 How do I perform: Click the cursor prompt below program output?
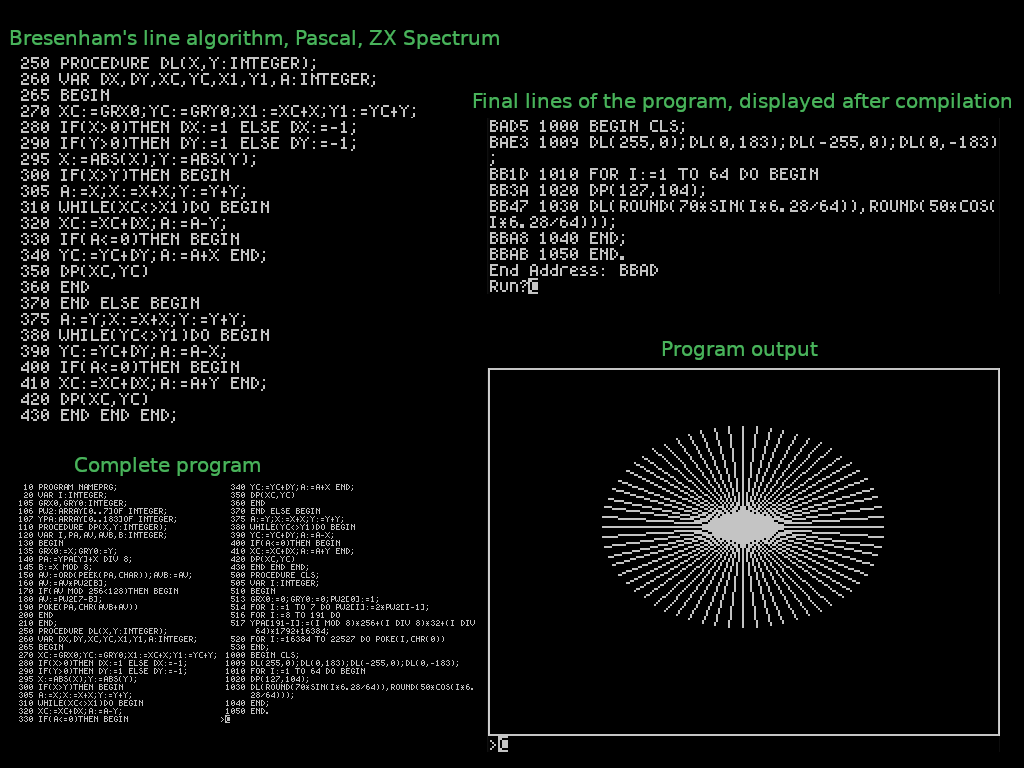point(503,744)
